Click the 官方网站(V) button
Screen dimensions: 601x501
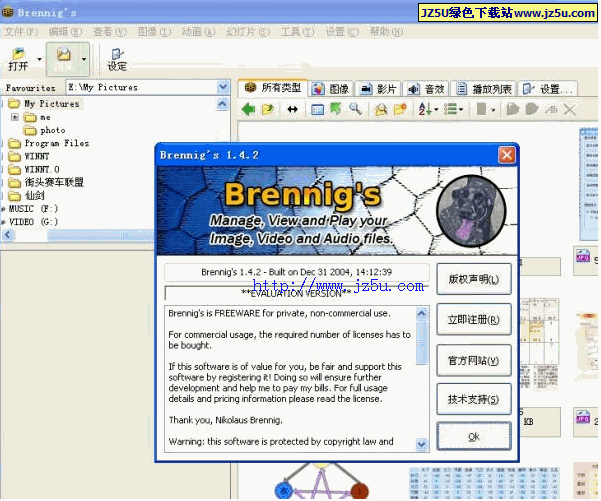point(474,360)
